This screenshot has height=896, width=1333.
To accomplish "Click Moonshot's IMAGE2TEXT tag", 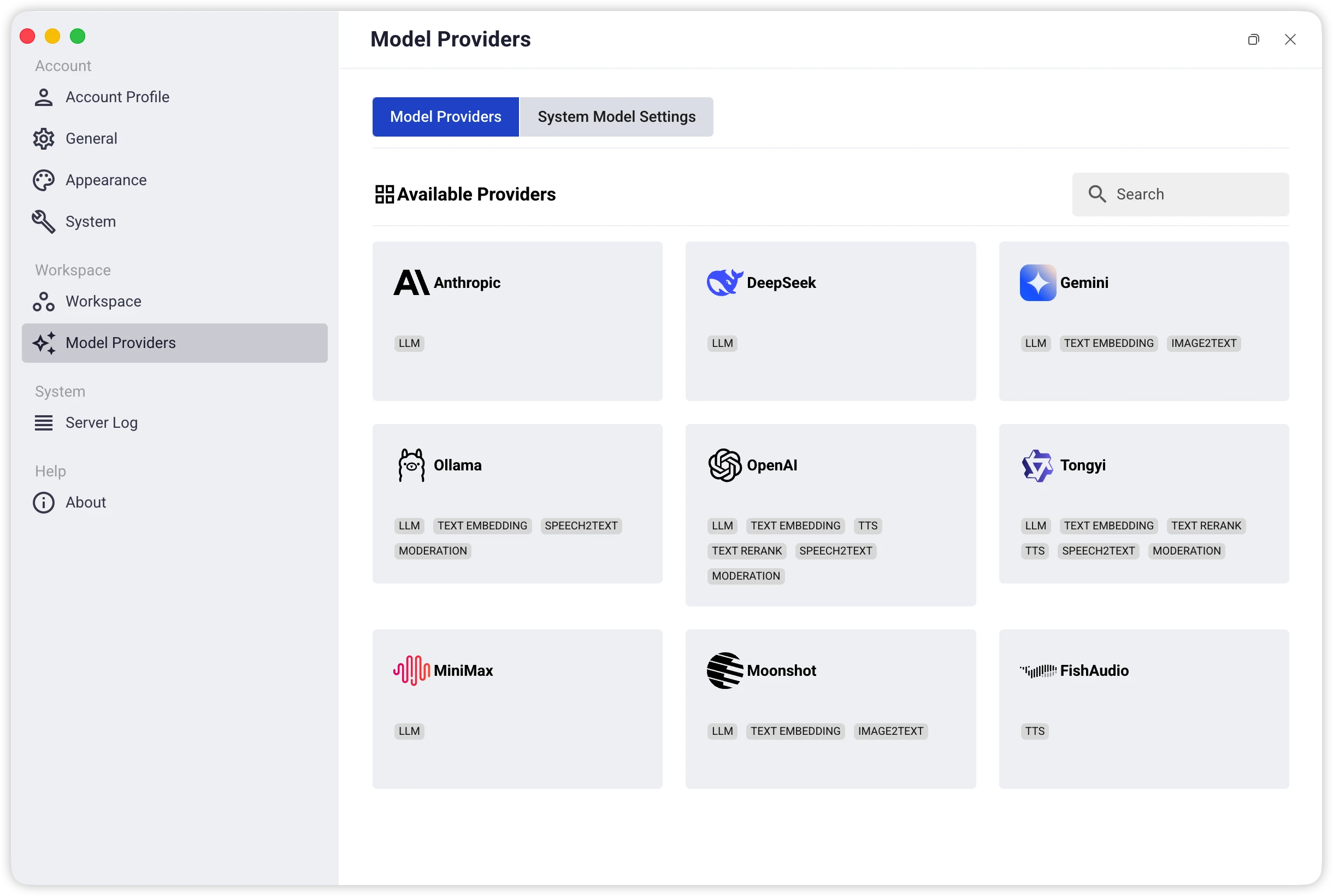I will point(890,732).
